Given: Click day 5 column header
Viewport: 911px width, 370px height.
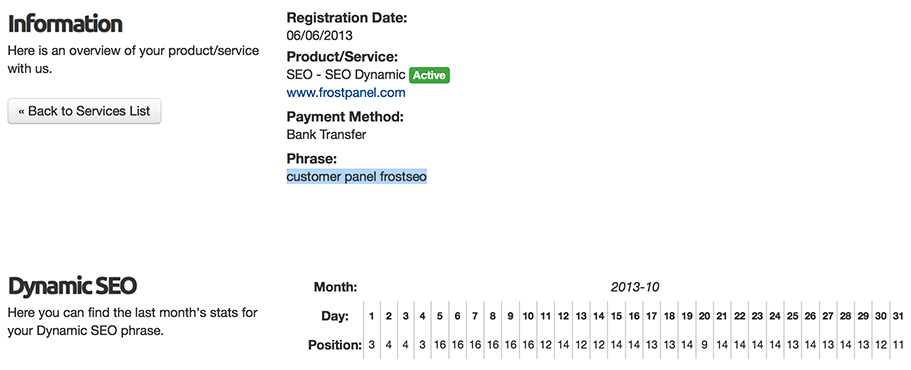Looking at the screenshot, I should tap(440, 317).
